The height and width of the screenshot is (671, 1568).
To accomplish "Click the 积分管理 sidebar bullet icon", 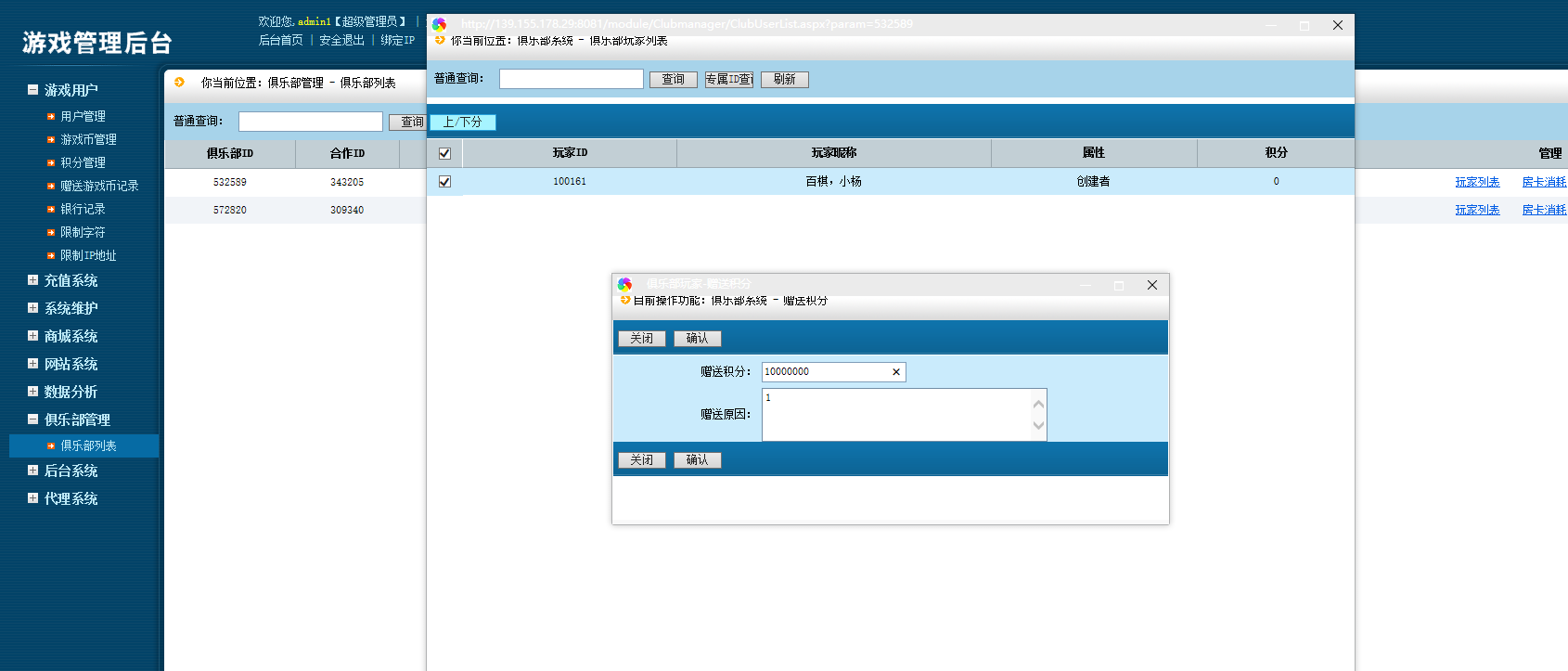I will (x=51, y=163).
